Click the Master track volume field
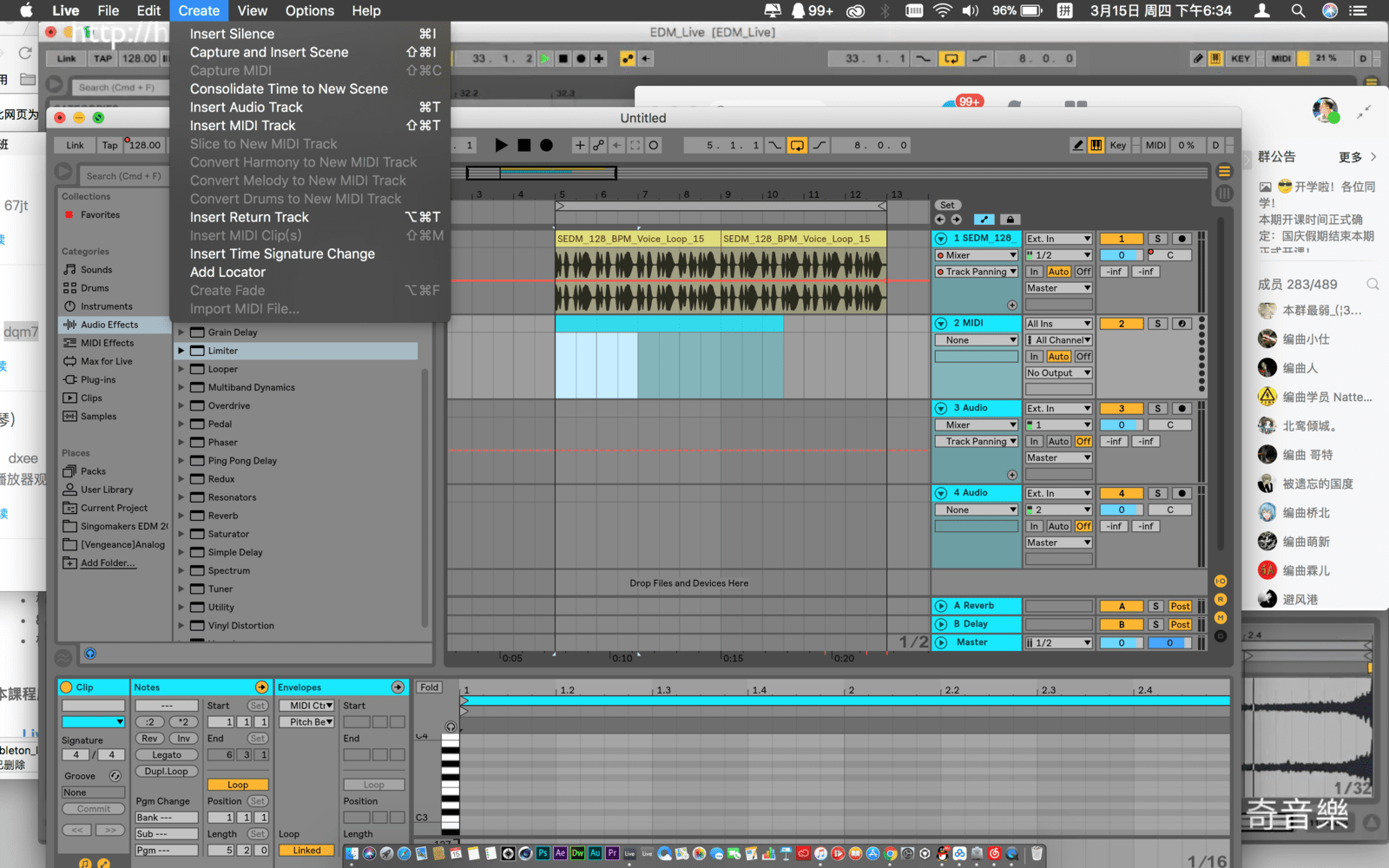The width and height of the screenshot is (1389, 868). pyautogui.click(x=1121, y=643)
